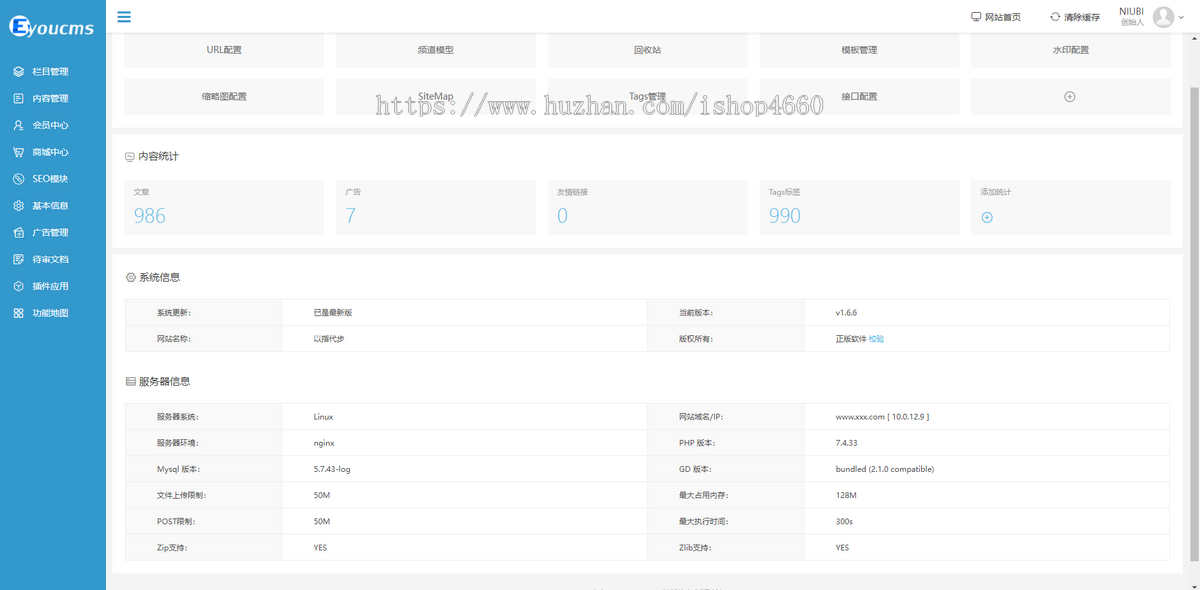Click the max execution time 300s
Screen dimensions: 1200x590
(x=845, y=522)
